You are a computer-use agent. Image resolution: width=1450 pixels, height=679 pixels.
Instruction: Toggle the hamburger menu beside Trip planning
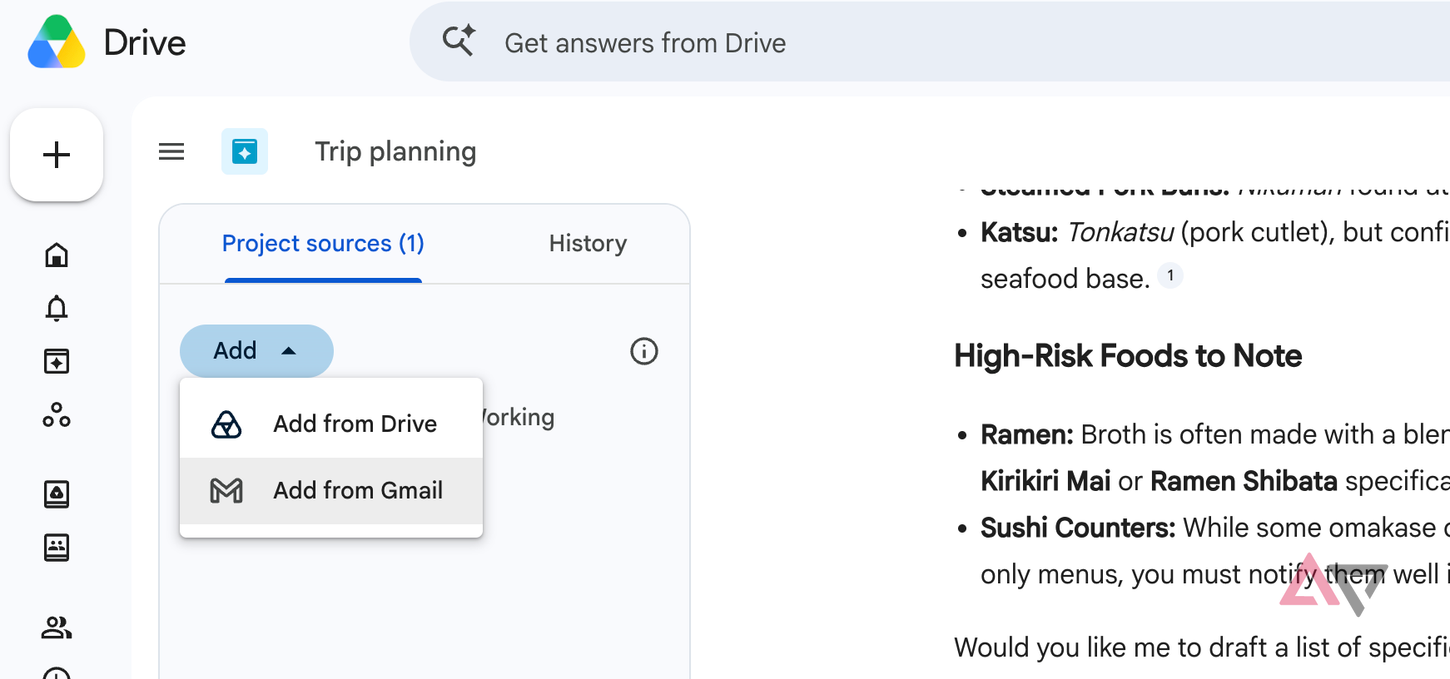coord(172,152)
